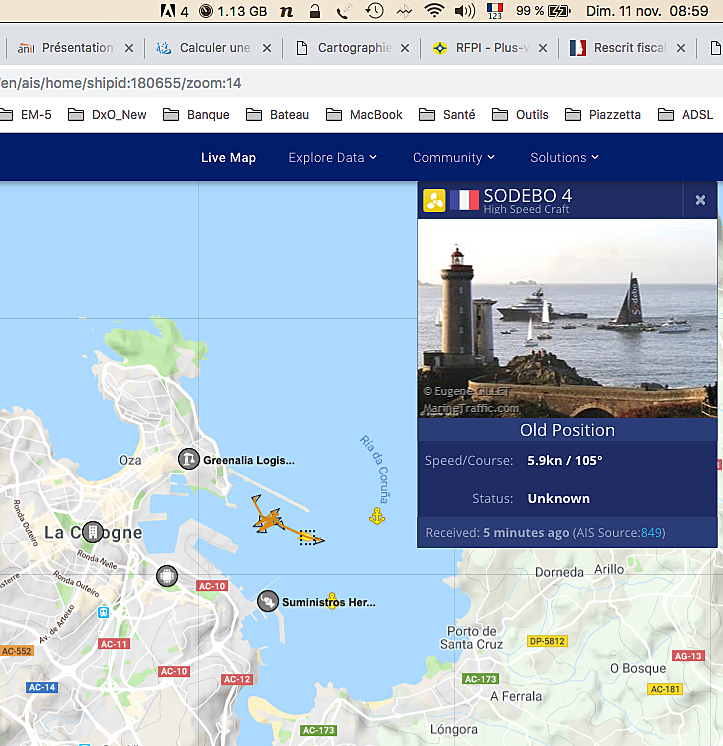
Task: Expand the Explore Data menu
Action: pos(332,157)
